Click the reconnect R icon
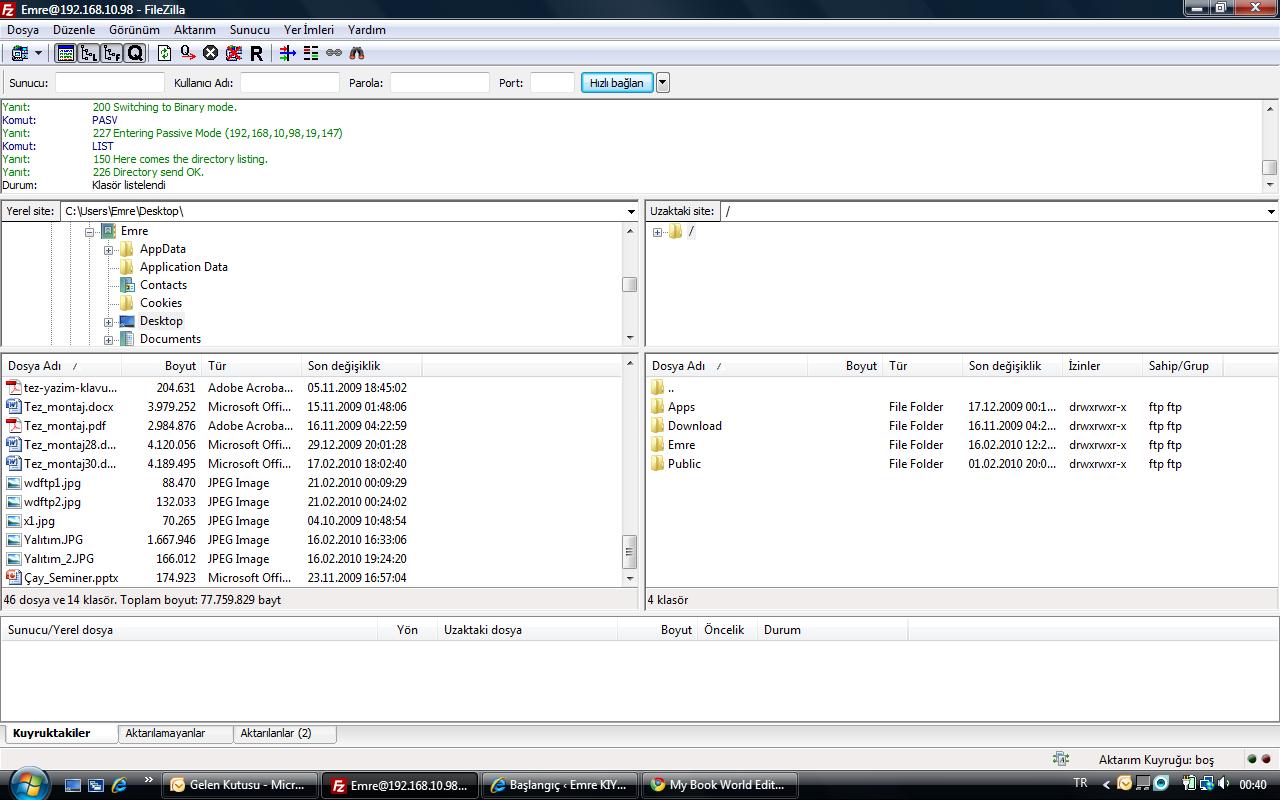This screenshot has width=1280, height=800. [256, 53]
